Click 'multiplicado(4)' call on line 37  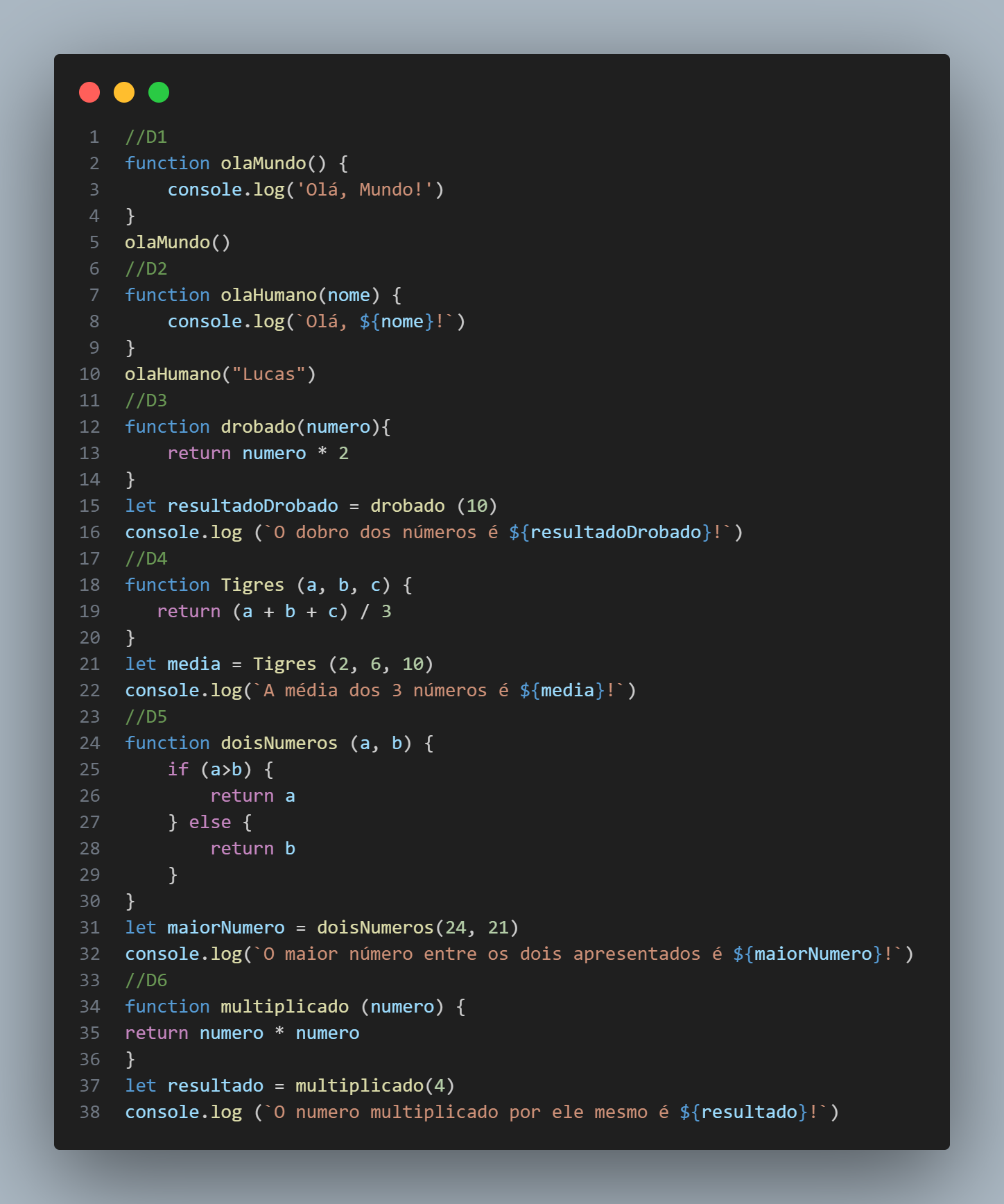coord(375,1085)
